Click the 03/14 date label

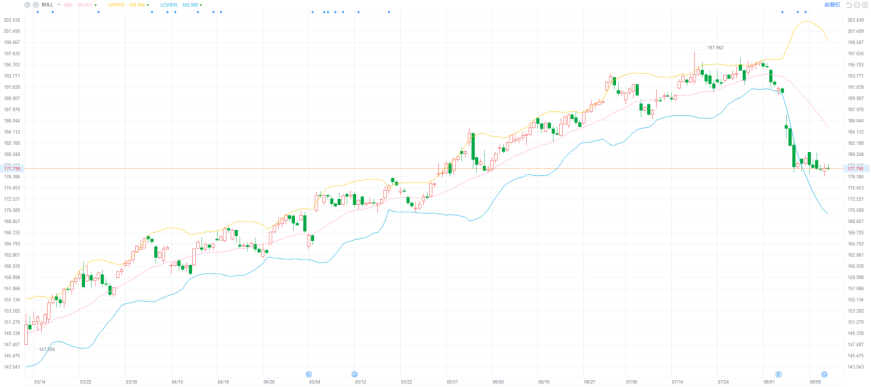[40, 382]
